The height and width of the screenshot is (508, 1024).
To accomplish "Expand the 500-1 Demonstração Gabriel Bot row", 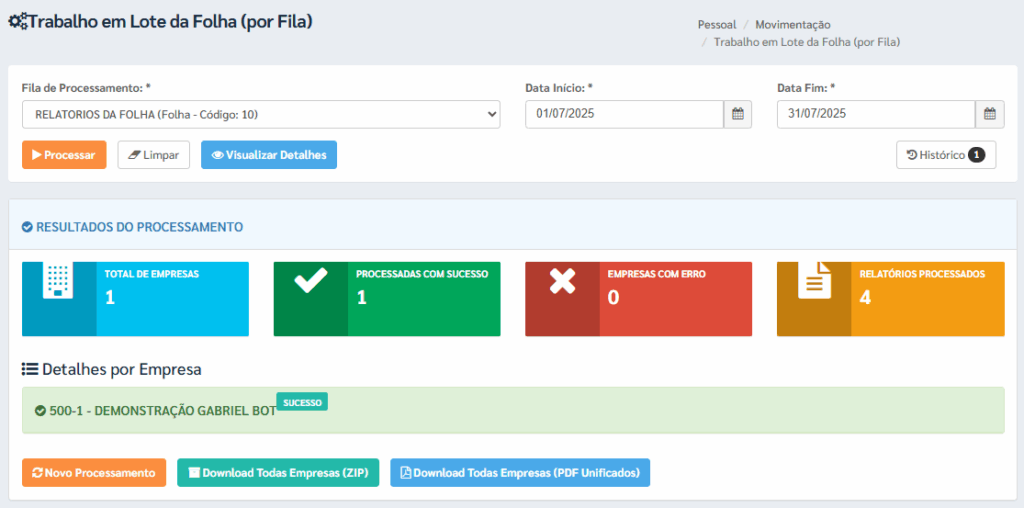I will (155, 411).
